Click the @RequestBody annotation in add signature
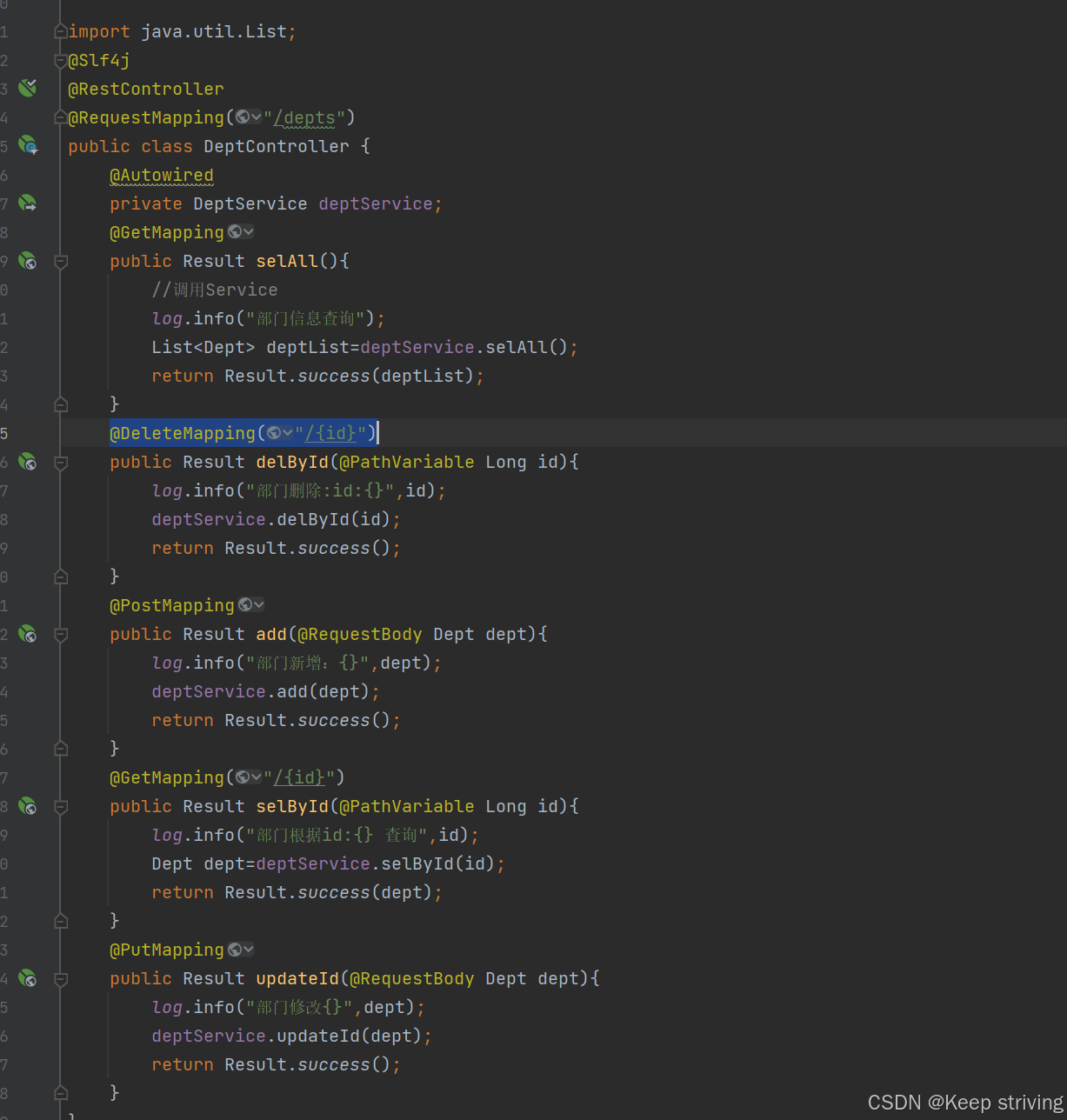This screenshot has height=1120, width=1067. pyautogui.click(x=360, y=634)
